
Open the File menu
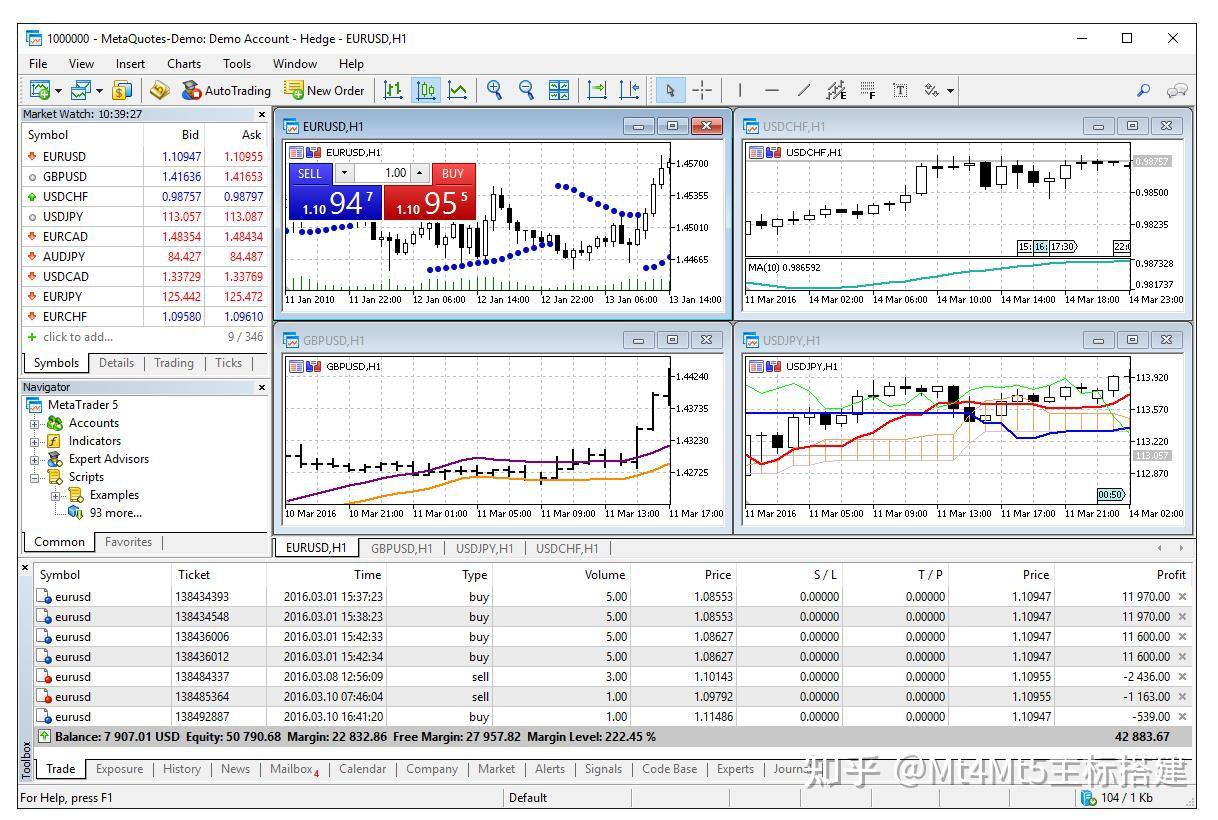point(38,63)
